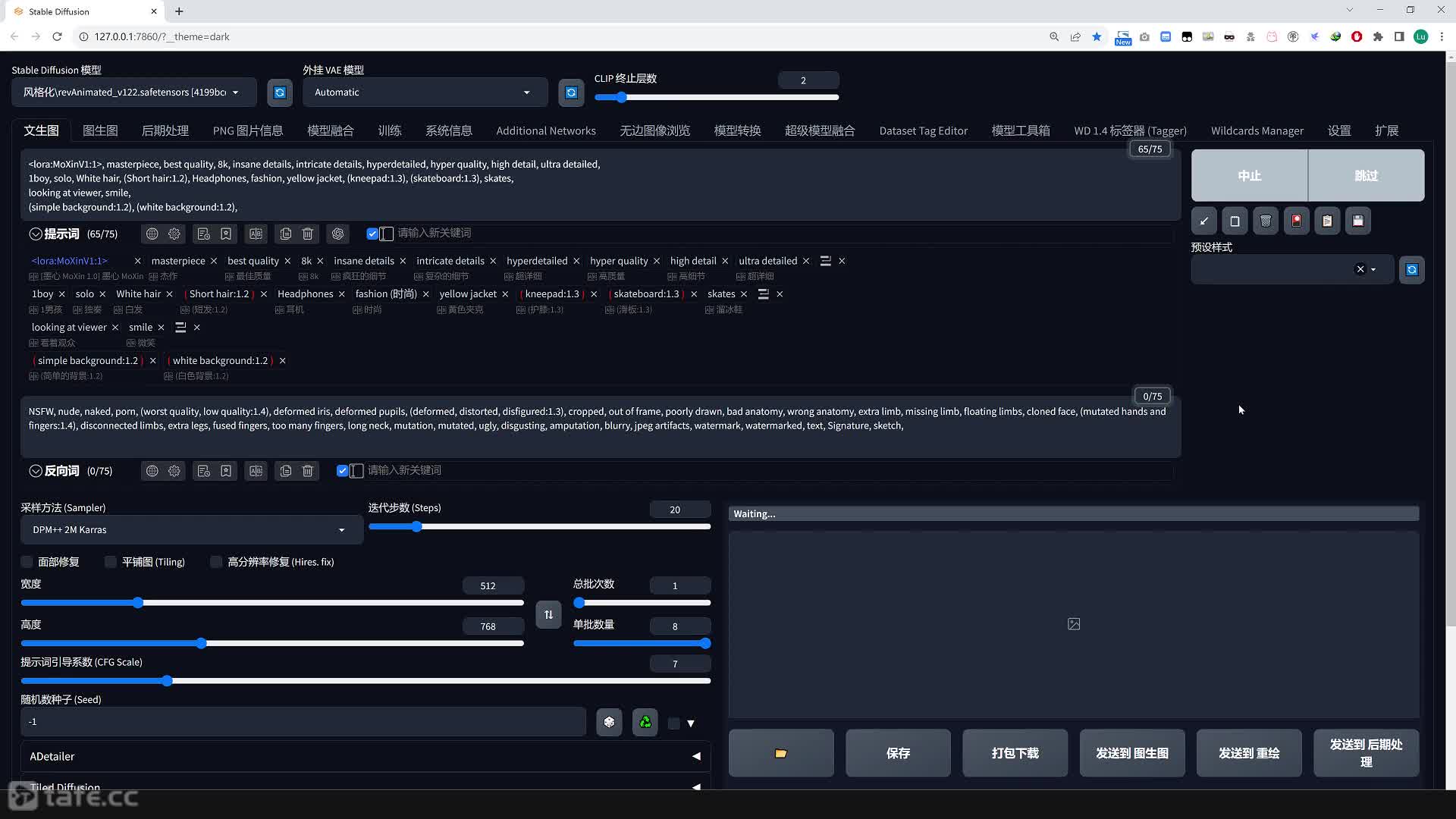Click the 保存 save button

point(898,753)
